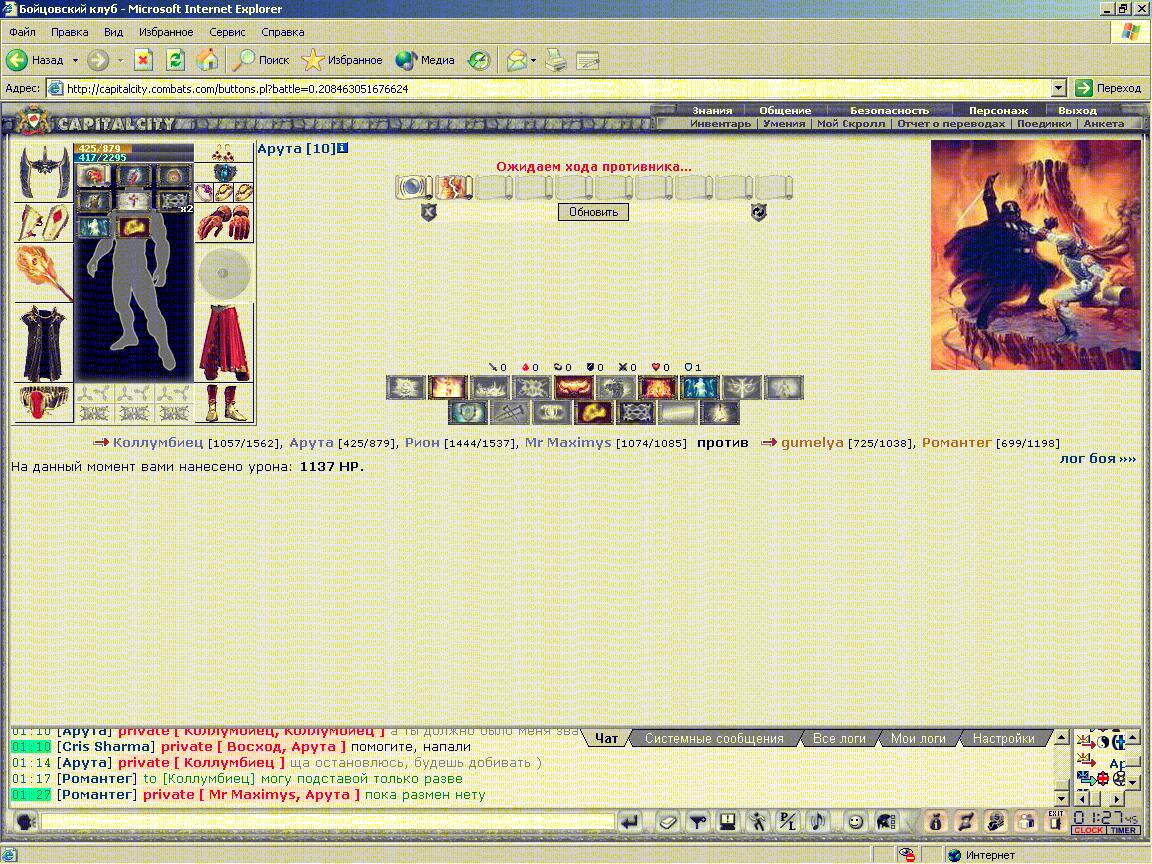Click the first scroll slot with orb

414,187
